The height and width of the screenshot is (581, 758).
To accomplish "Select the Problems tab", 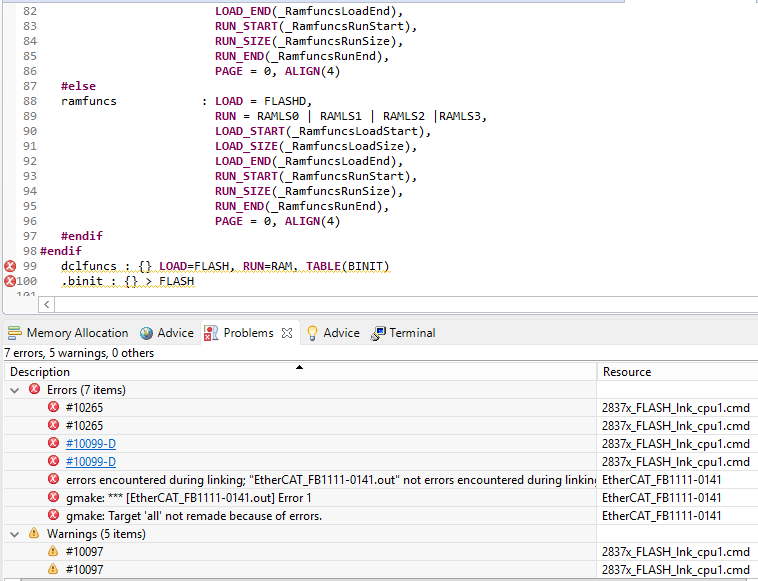I will (248, 333).
